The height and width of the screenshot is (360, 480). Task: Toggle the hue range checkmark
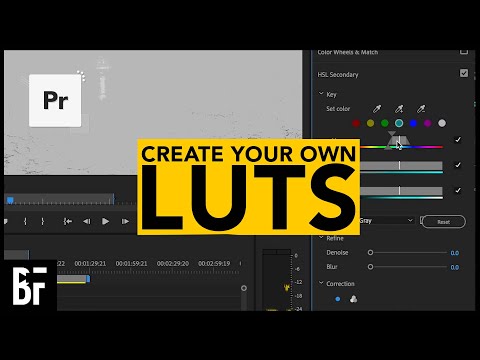click(x=458, y=140)
